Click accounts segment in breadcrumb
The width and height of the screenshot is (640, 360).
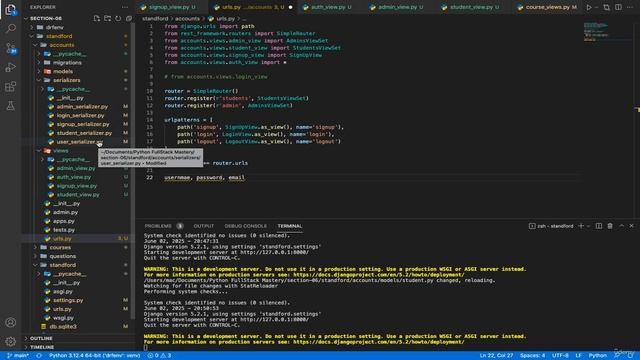(x=187, y=19)
